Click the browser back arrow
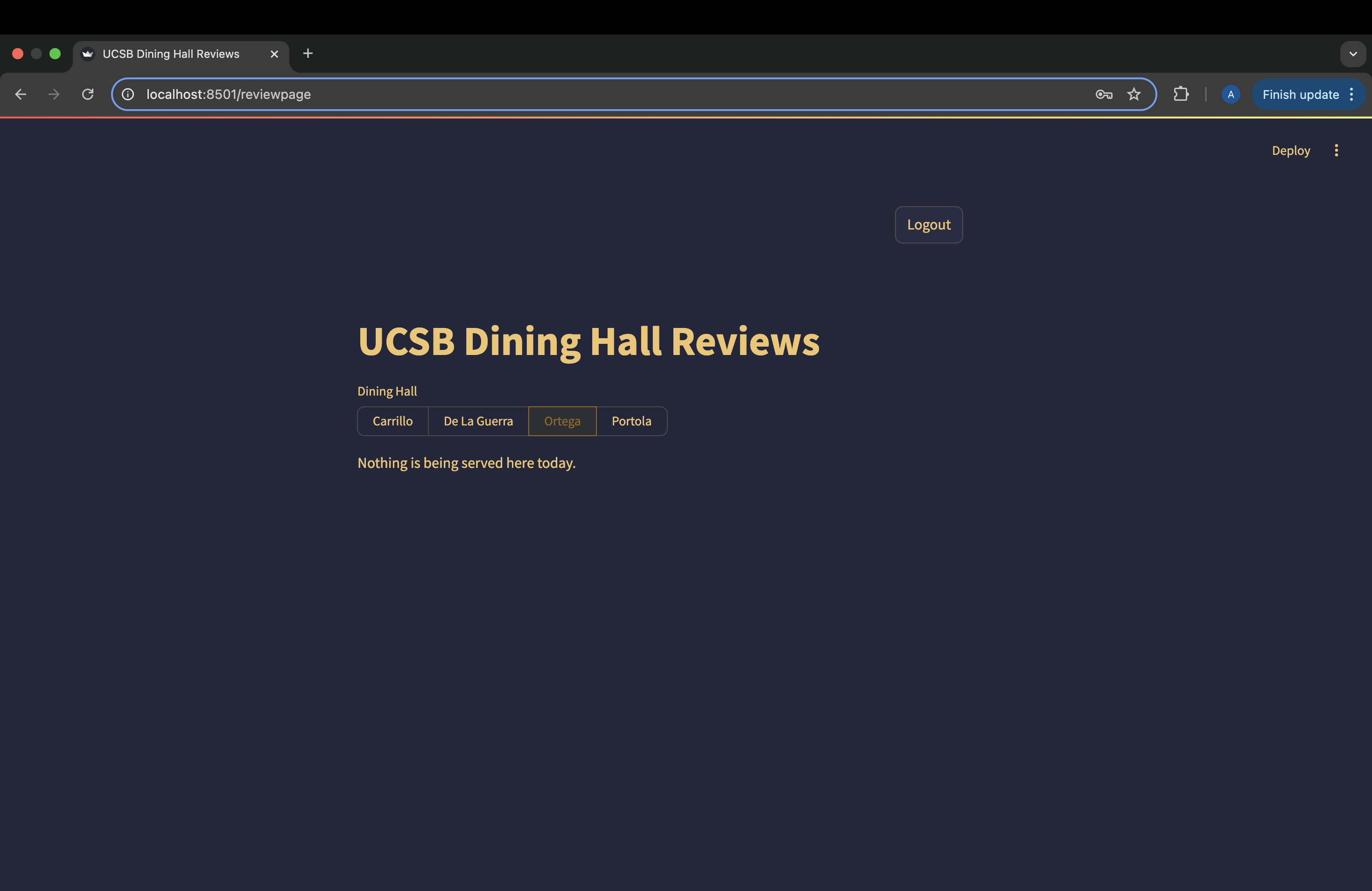Image resolution: width=1372 pixels, height=891 pixels. (x=21, y=94)
